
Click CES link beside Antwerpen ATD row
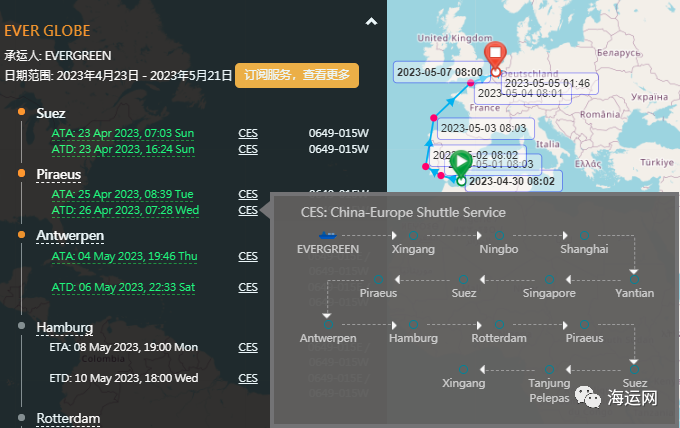(x=248, y=288)
